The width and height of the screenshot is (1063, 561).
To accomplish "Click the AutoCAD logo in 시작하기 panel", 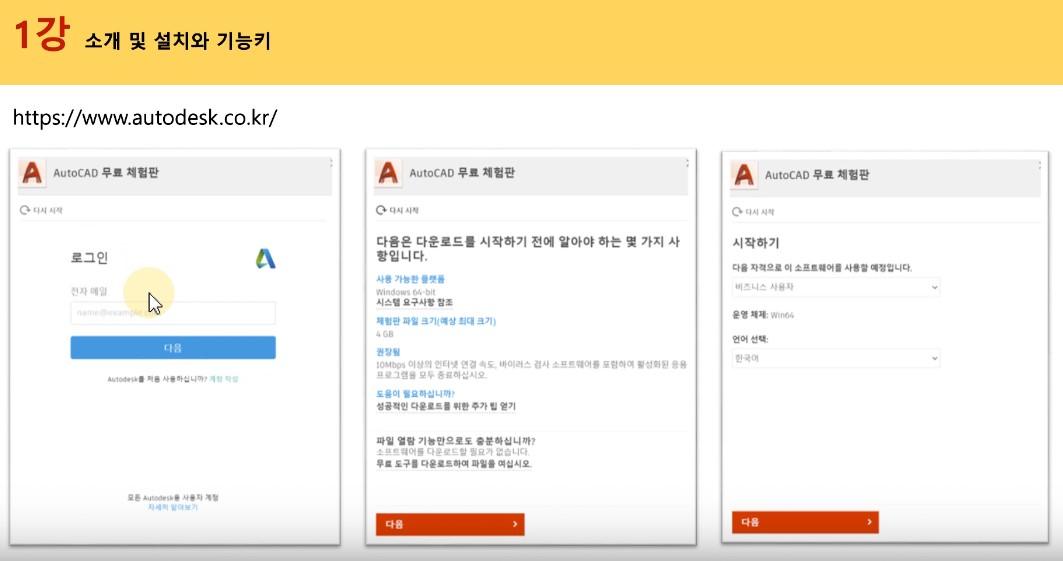I will [744, 175].
